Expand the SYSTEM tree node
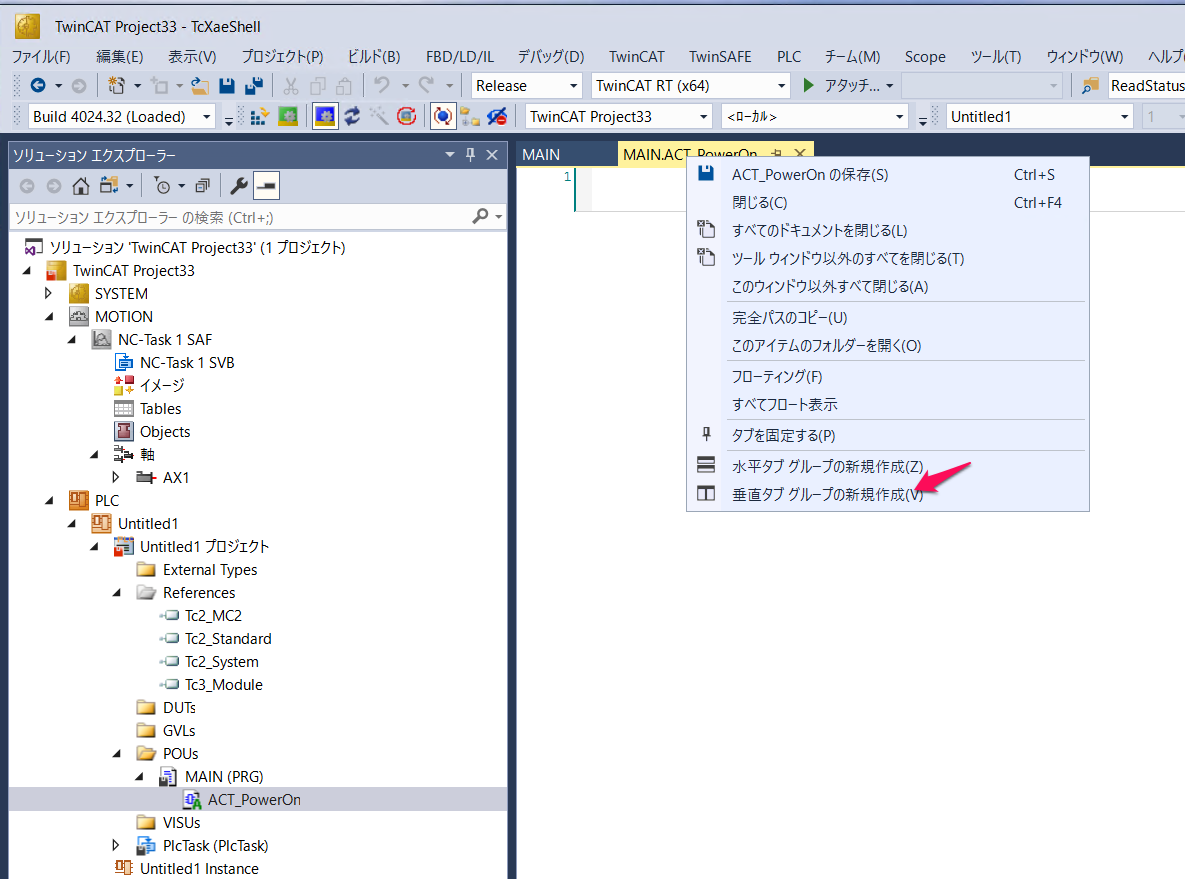The width and height of the screenshot is (1185, 879). tap(48, 293)
